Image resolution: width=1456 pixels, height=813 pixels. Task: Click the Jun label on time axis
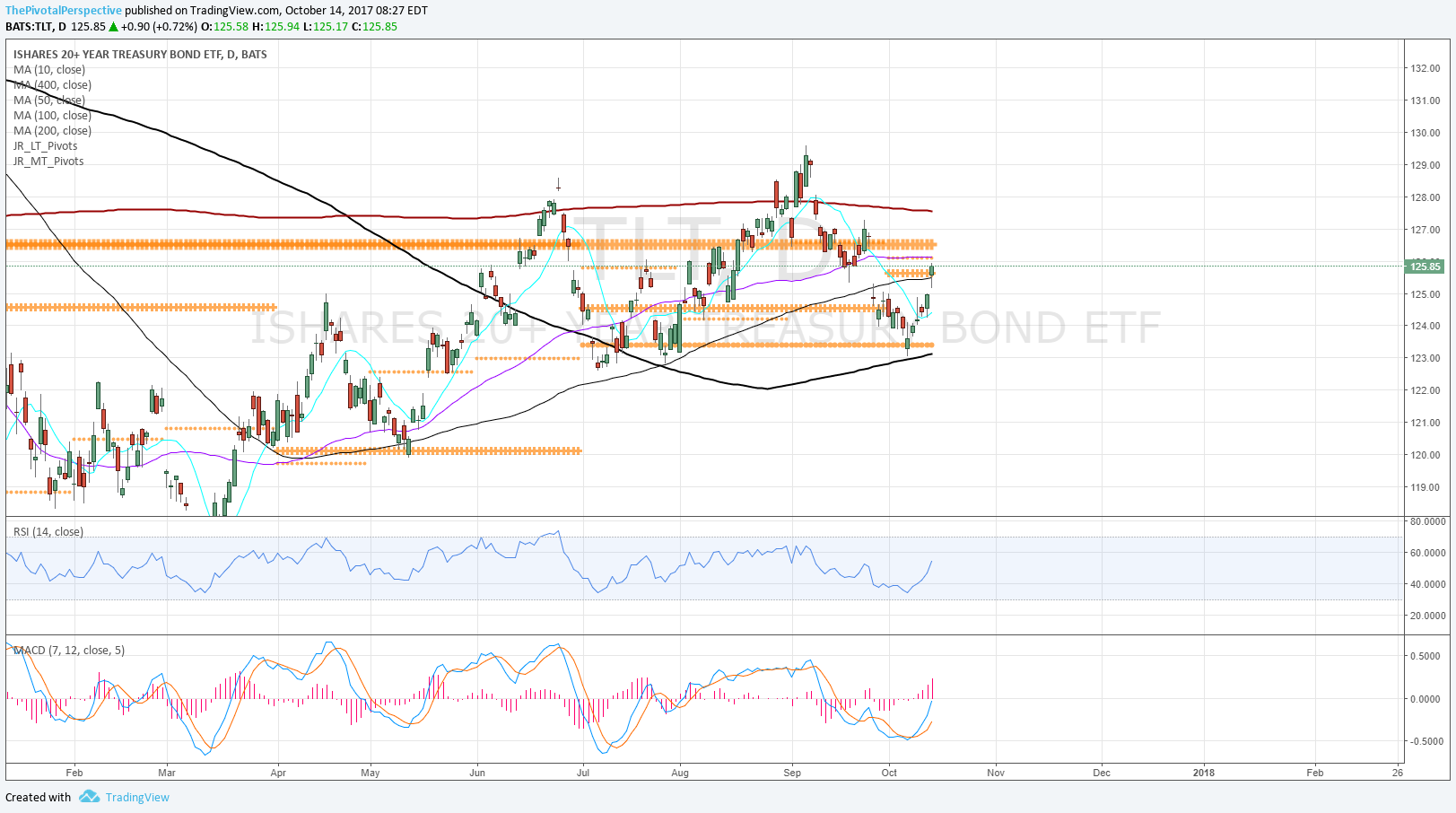477,772
